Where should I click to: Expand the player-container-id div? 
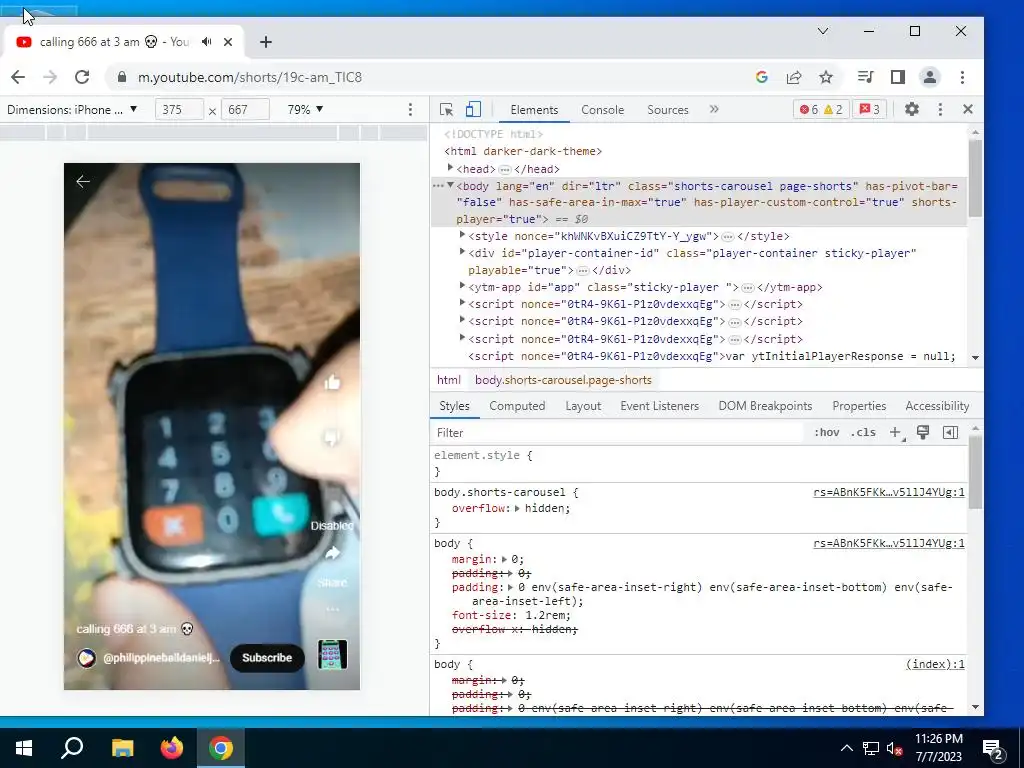click(x=462, y=252)
